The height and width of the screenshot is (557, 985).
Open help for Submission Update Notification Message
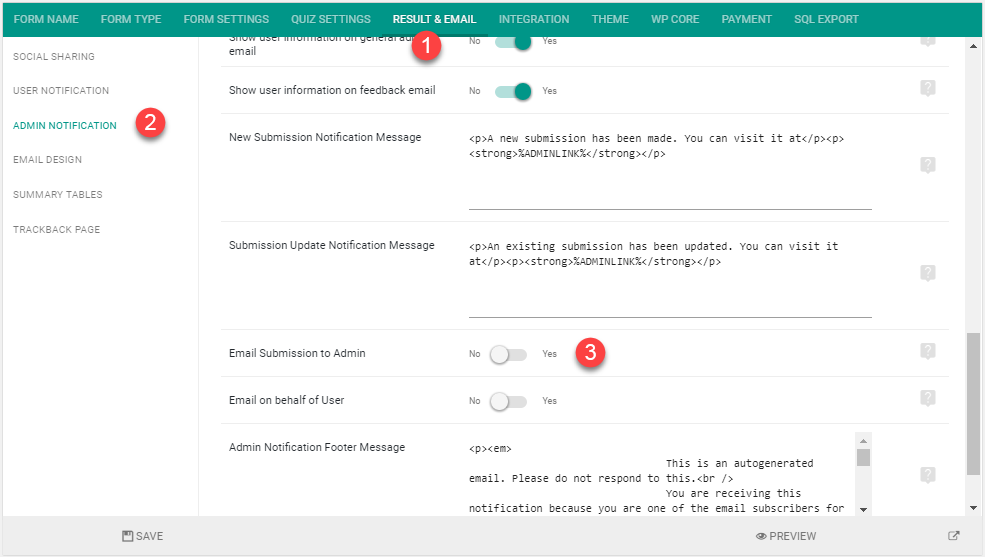coord(928,273)
